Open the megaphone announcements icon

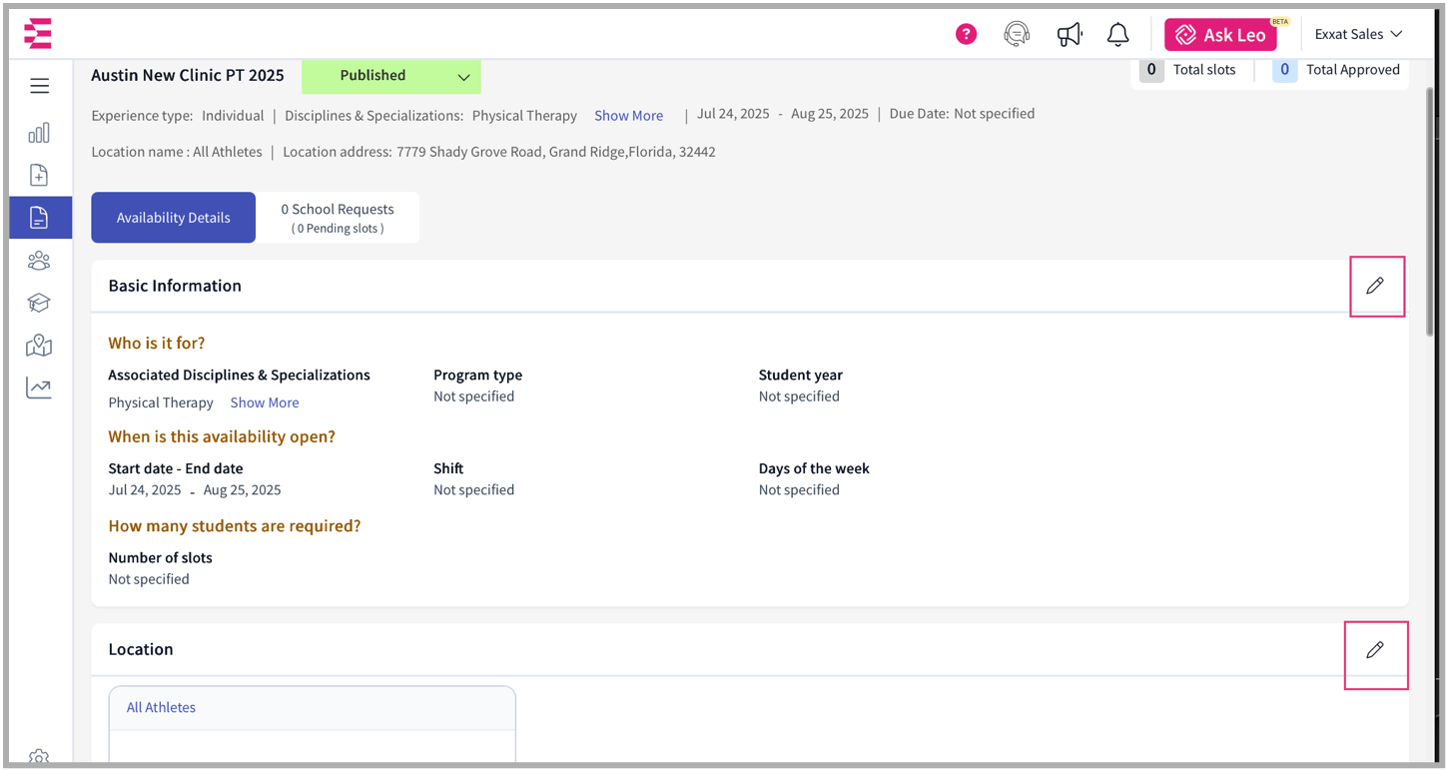1069,35
